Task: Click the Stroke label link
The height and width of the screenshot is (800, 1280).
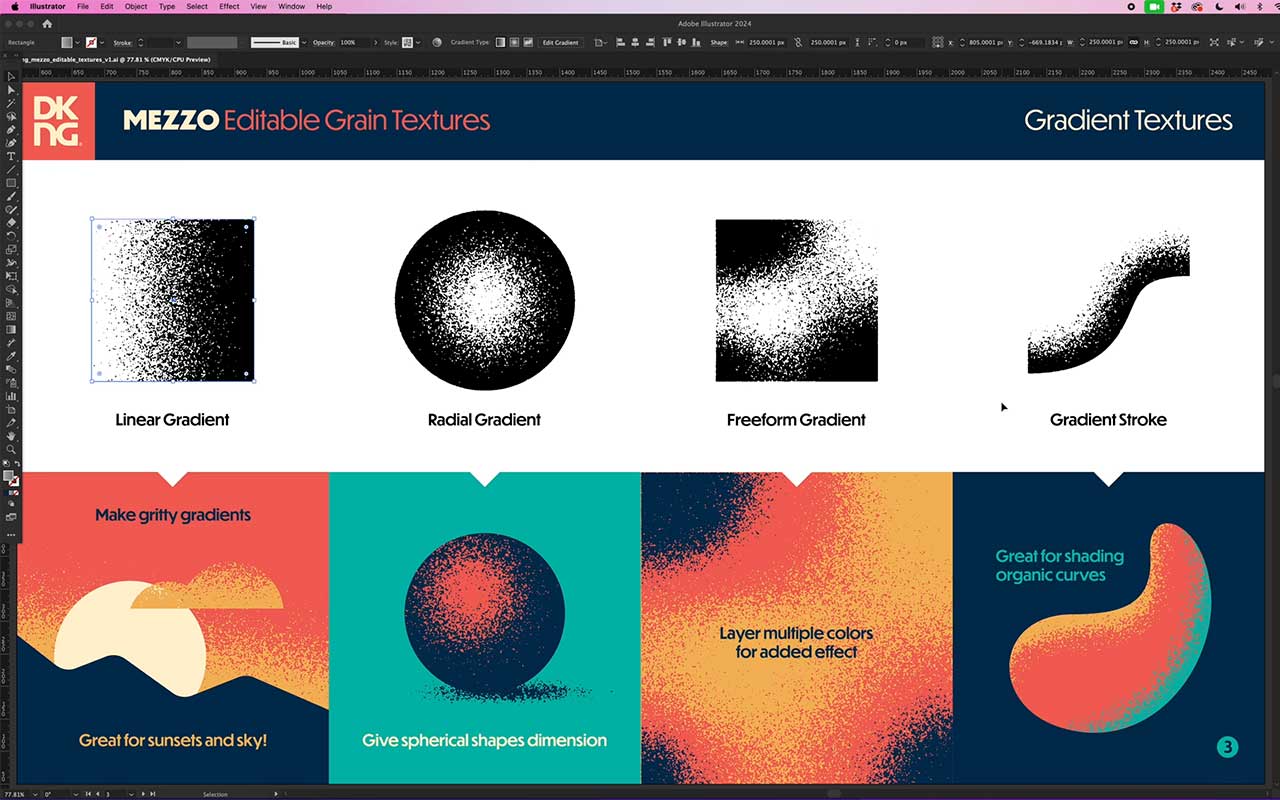Action: click(x=122, y=43)
